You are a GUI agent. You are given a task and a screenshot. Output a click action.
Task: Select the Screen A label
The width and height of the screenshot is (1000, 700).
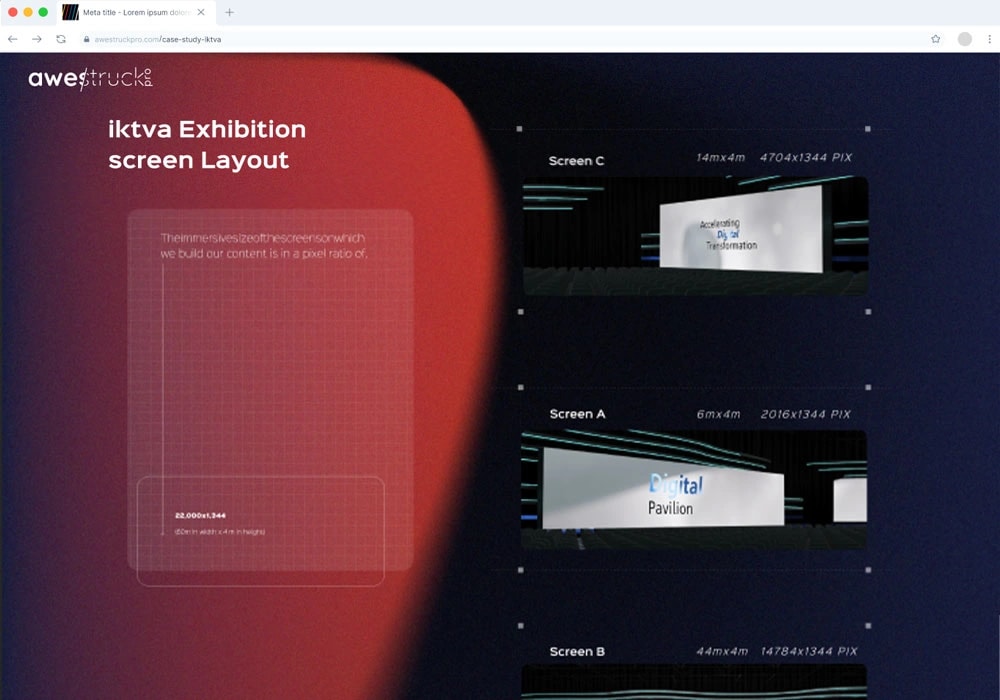577,414
